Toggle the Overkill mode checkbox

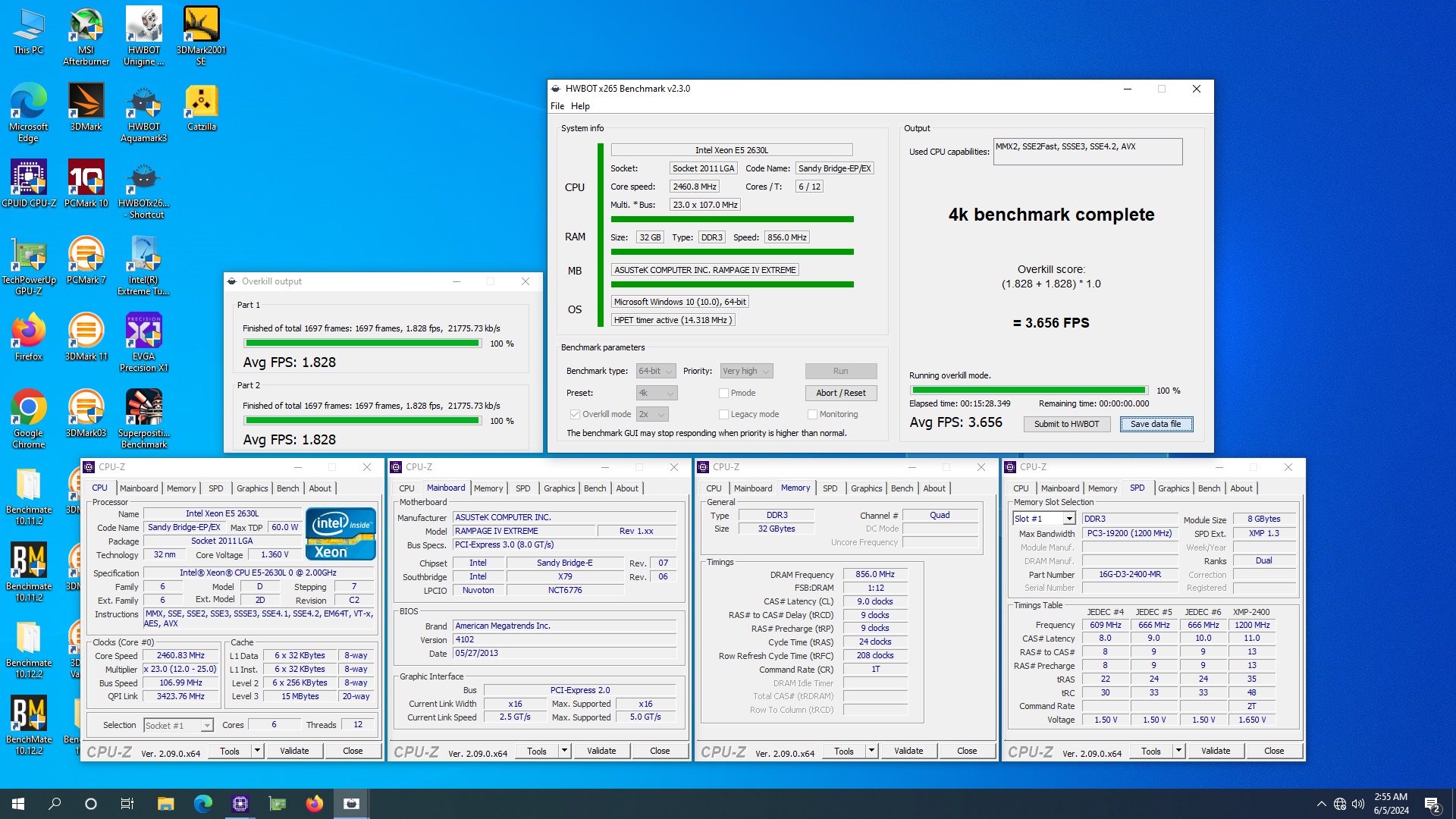(x=575, y=415)
